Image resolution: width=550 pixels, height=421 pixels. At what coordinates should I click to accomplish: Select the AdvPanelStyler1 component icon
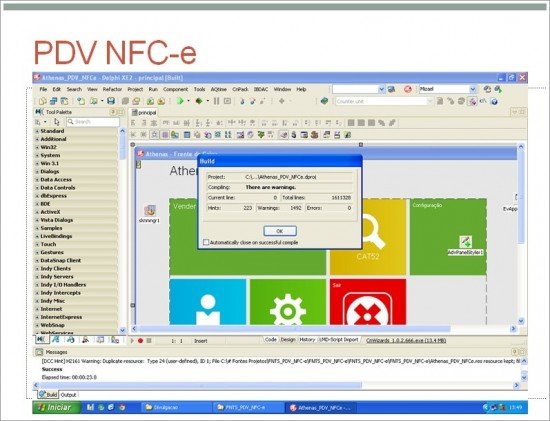pos(465,242)
